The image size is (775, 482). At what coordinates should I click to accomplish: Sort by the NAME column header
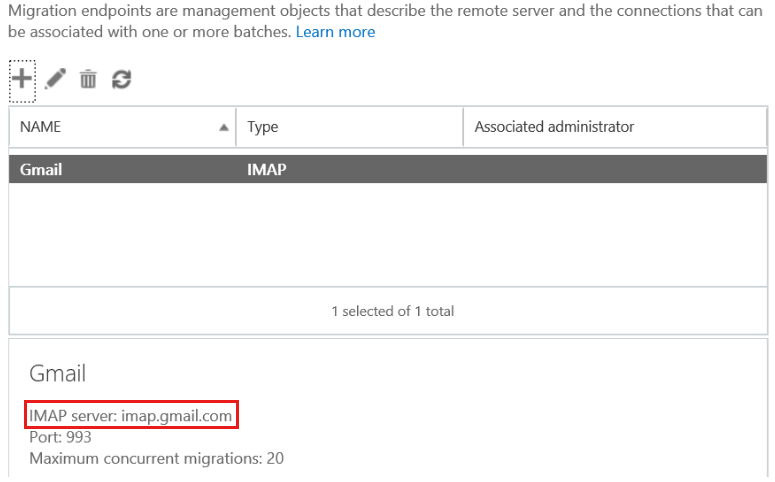click(x=123, y=127)
